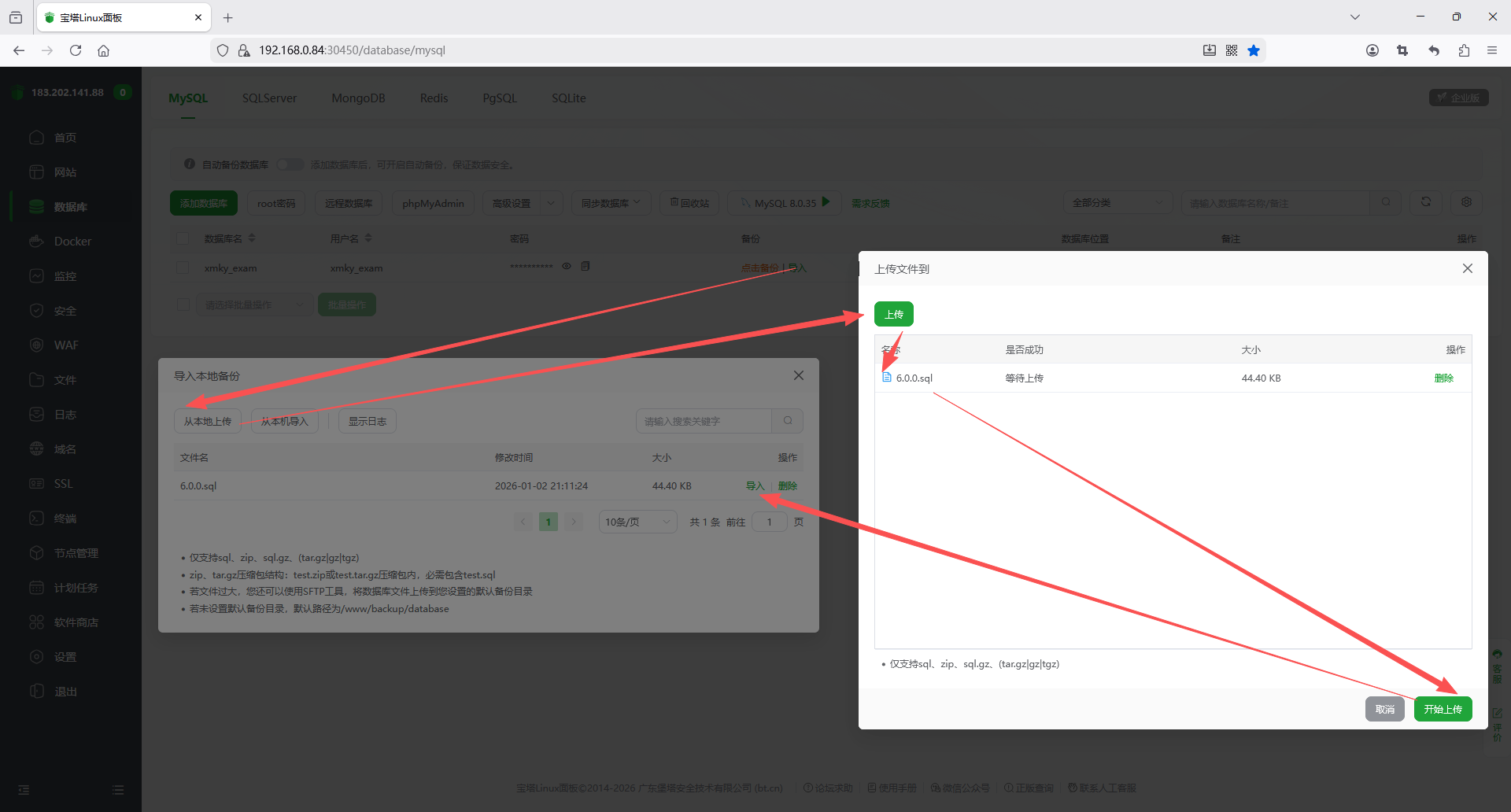Open a new browser tab
Viewport: 1511px width, 812px height.
click(x=228, y=17)
